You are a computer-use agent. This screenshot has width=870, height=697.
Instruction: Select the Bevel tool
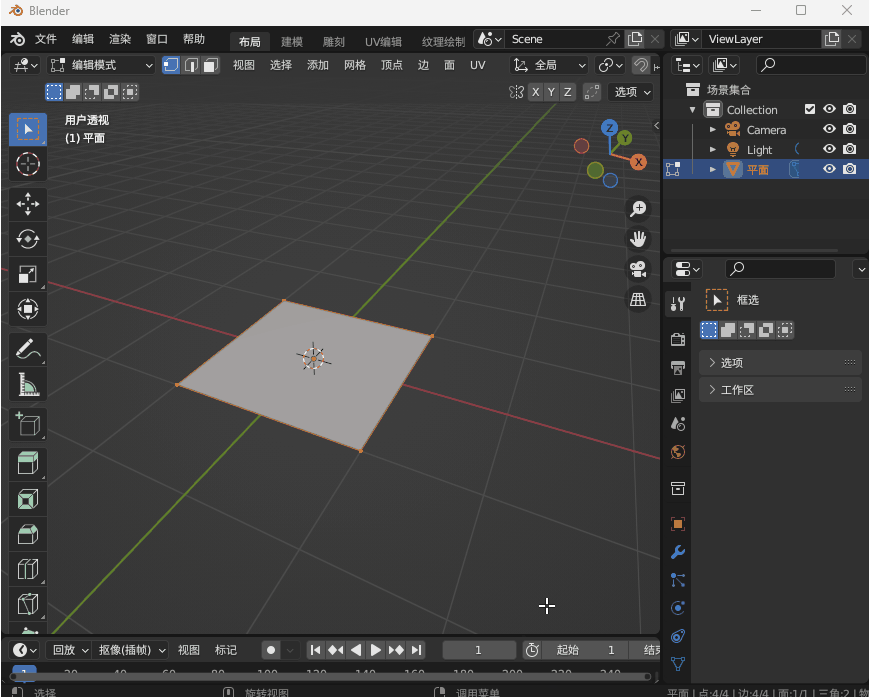(x=28, y=534)
